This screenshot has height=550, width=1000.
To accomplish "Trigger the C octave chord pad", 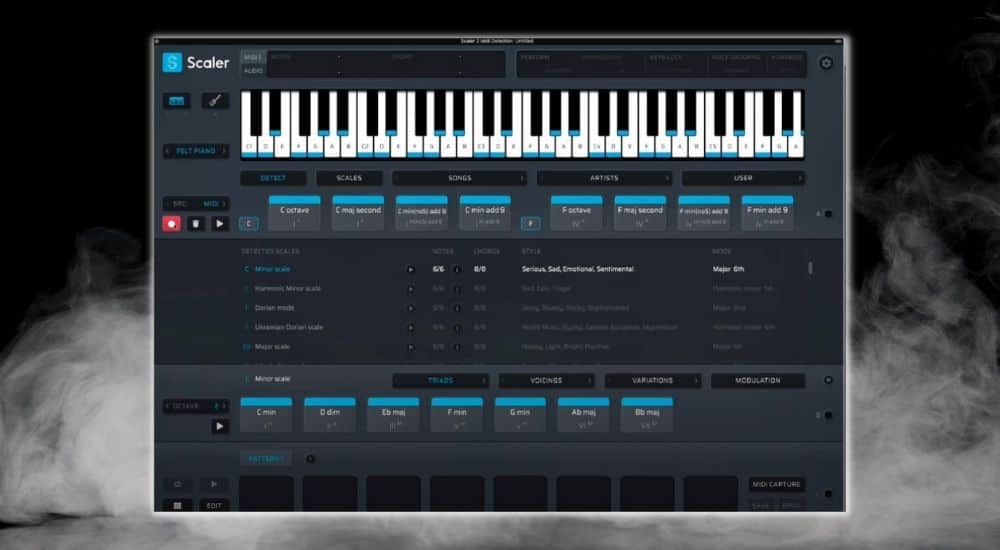I will coord(295,213).
